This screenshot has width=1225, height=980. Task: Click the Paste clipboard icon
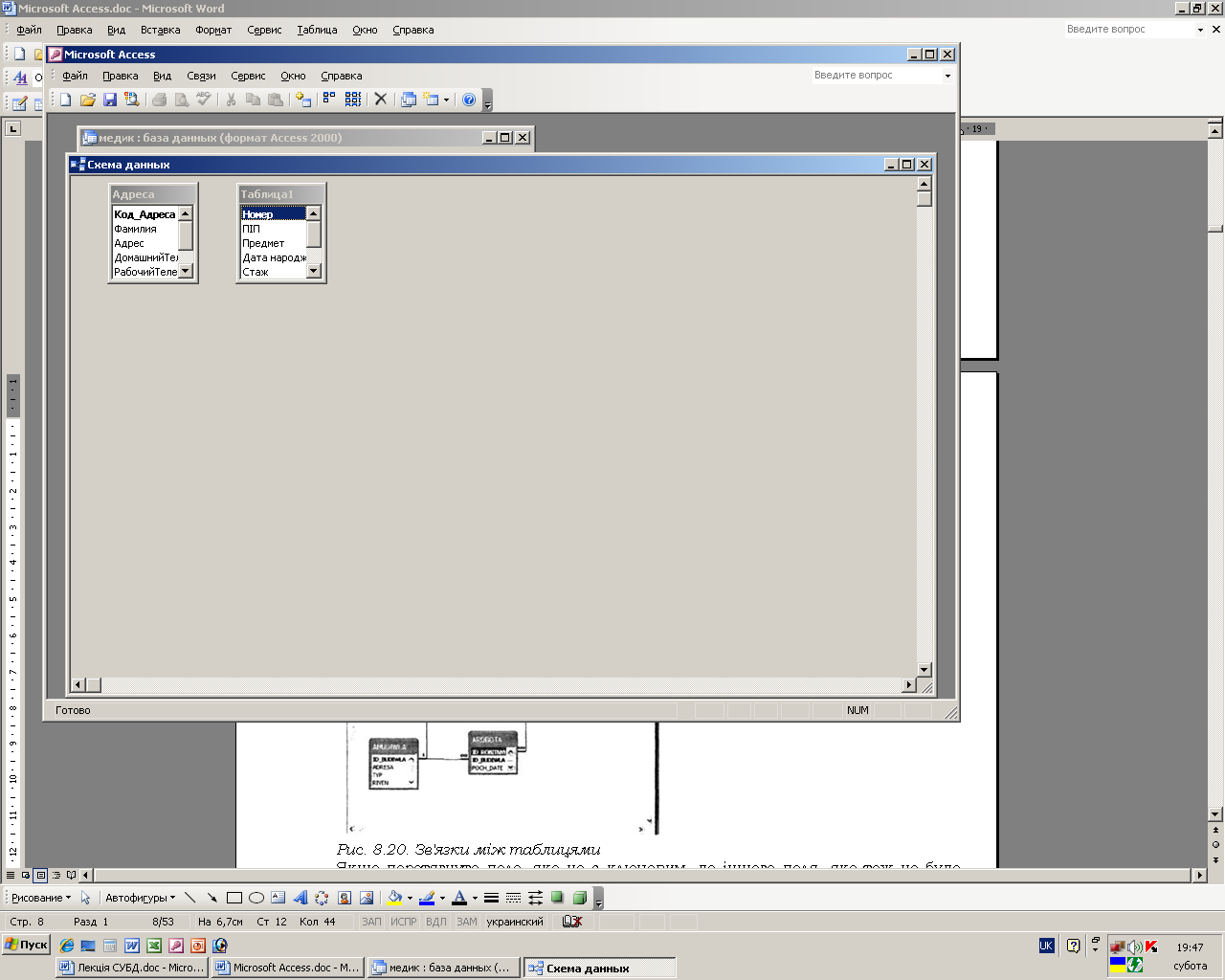tap(276, 100)
